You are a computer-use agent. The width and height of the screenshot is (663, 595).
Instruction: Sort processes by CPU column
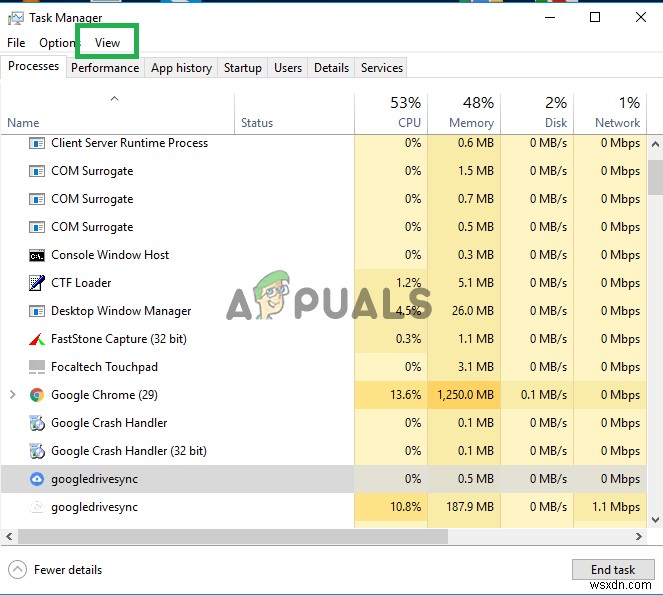tap(391, 114)
